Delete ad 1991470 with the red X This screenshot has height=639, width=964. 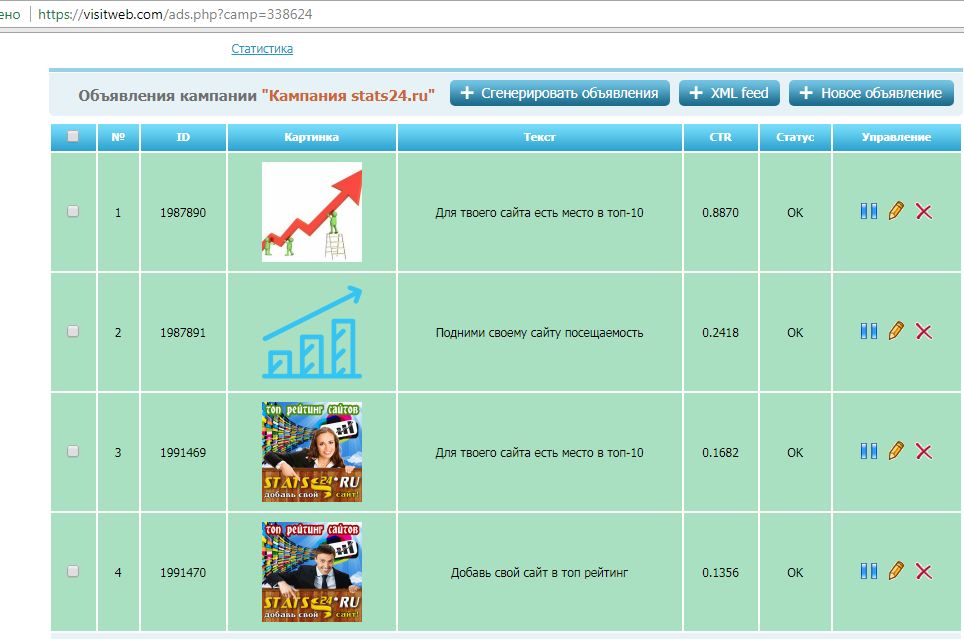(x=924, y=571)
